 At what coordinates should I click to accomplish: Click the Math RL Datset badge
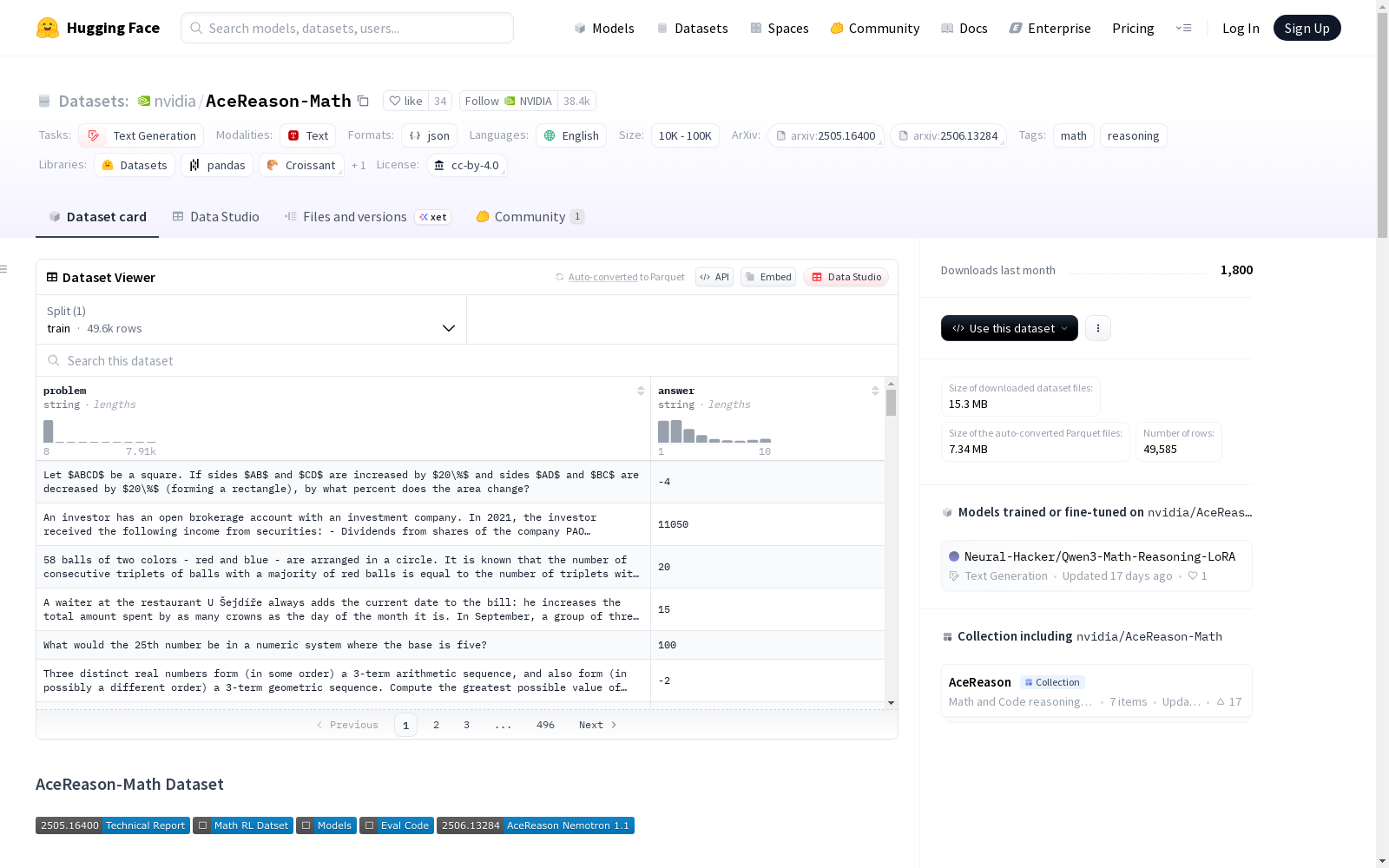[243, 825]
